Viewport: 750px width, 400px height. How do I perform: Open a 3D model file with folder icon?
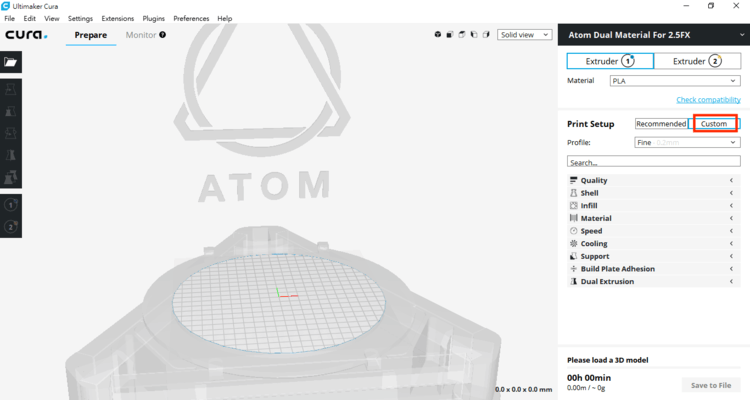click(11, 62)
